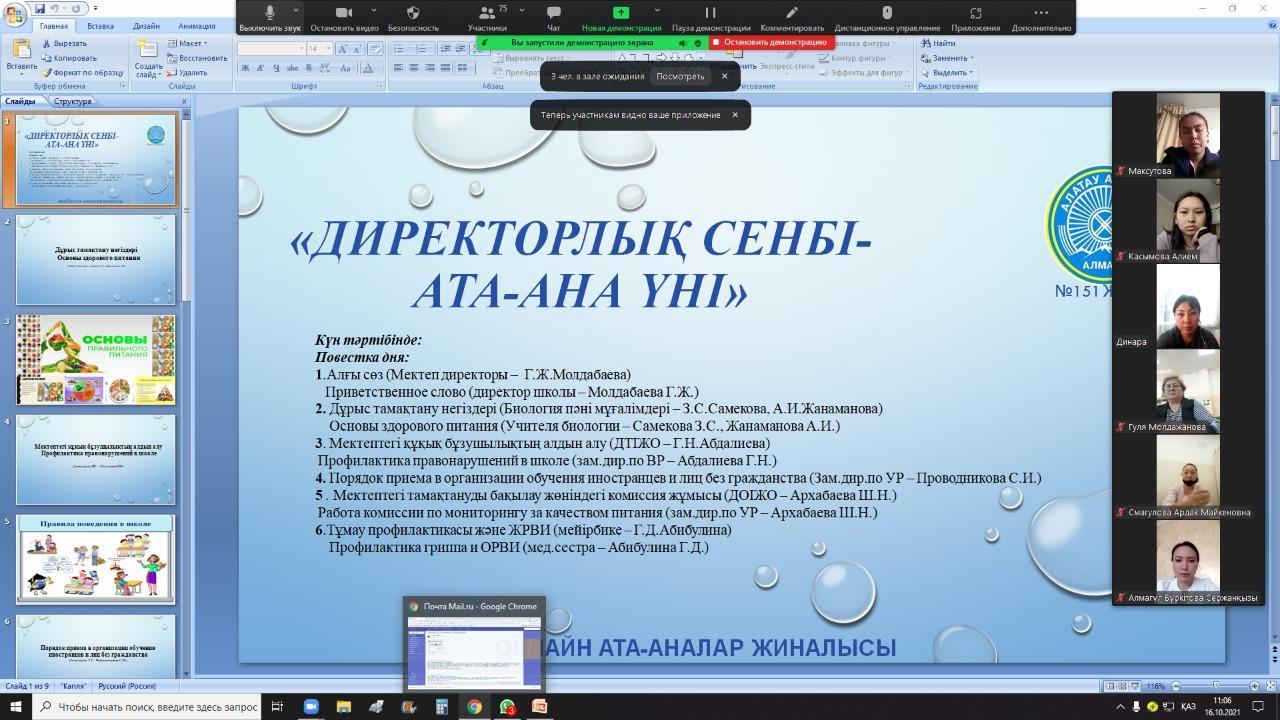
Task: Mute the microphone in Zoom toolbar
Action: 269,14
